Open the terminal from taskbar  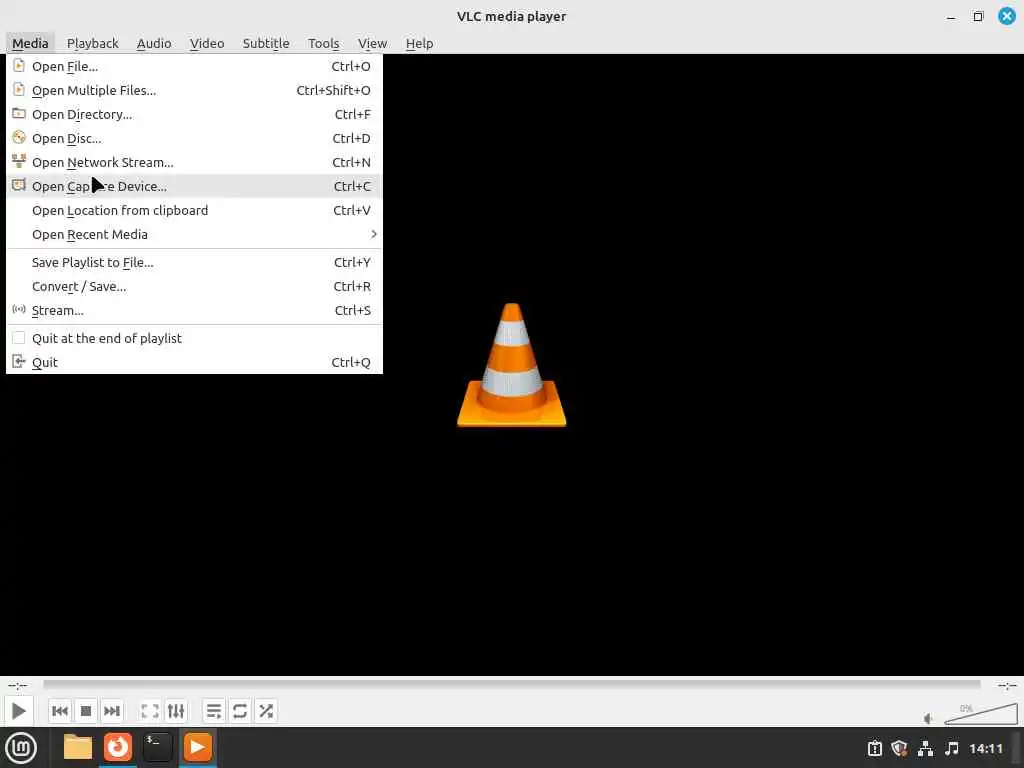(x=157, y=747)
